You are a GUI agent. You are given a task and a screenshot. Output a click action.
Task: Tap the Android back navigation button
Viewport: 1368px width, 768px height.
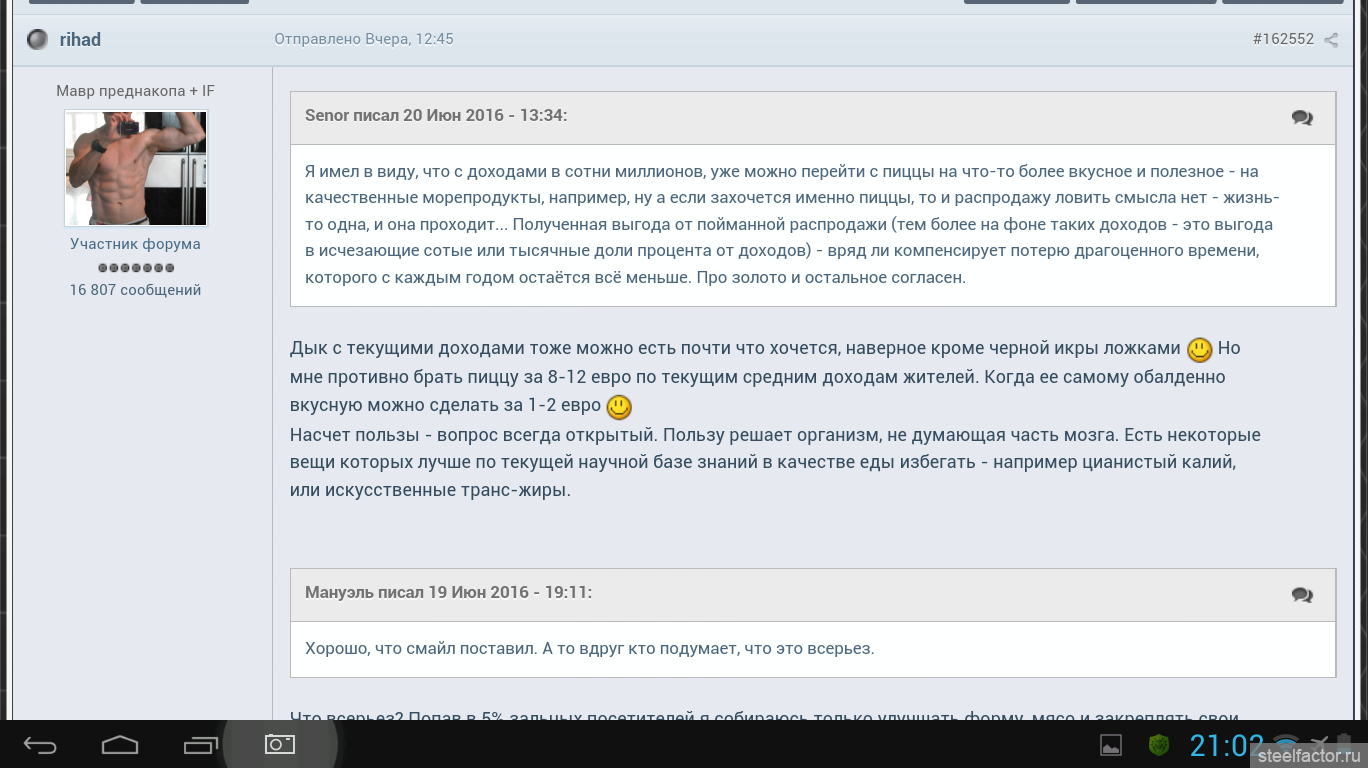click(x=40, y=745)
